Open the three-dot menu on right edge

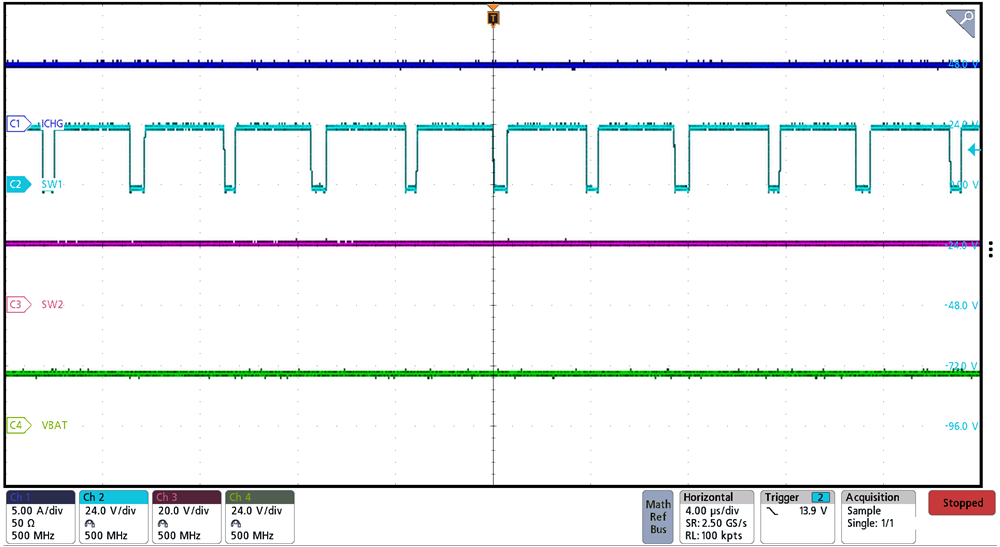tap(990, 249)
